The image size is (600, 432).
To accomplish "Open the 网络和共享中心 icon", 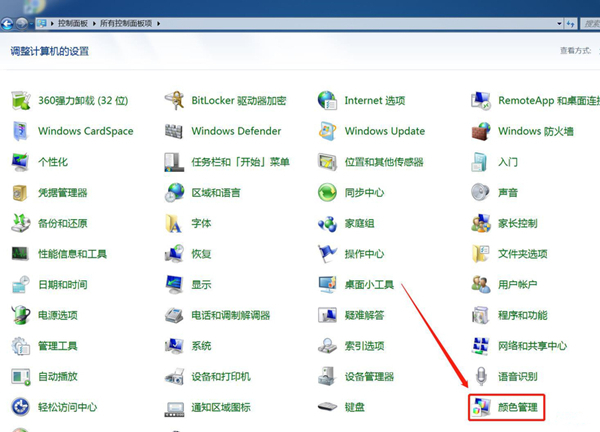I will 481,346.
